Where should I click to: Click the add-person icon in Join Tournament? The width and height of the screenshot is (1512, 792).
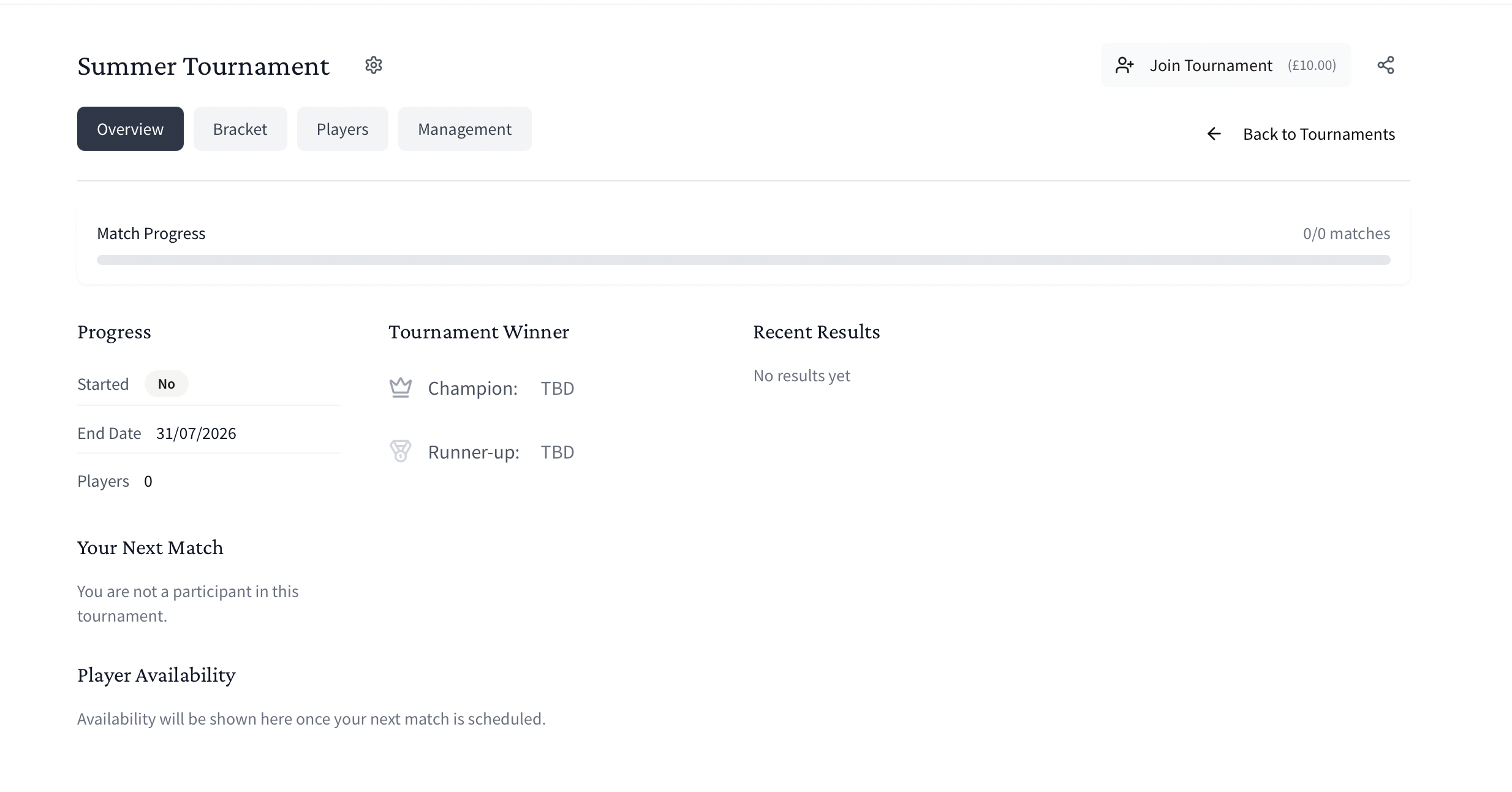pos(1125,65)
